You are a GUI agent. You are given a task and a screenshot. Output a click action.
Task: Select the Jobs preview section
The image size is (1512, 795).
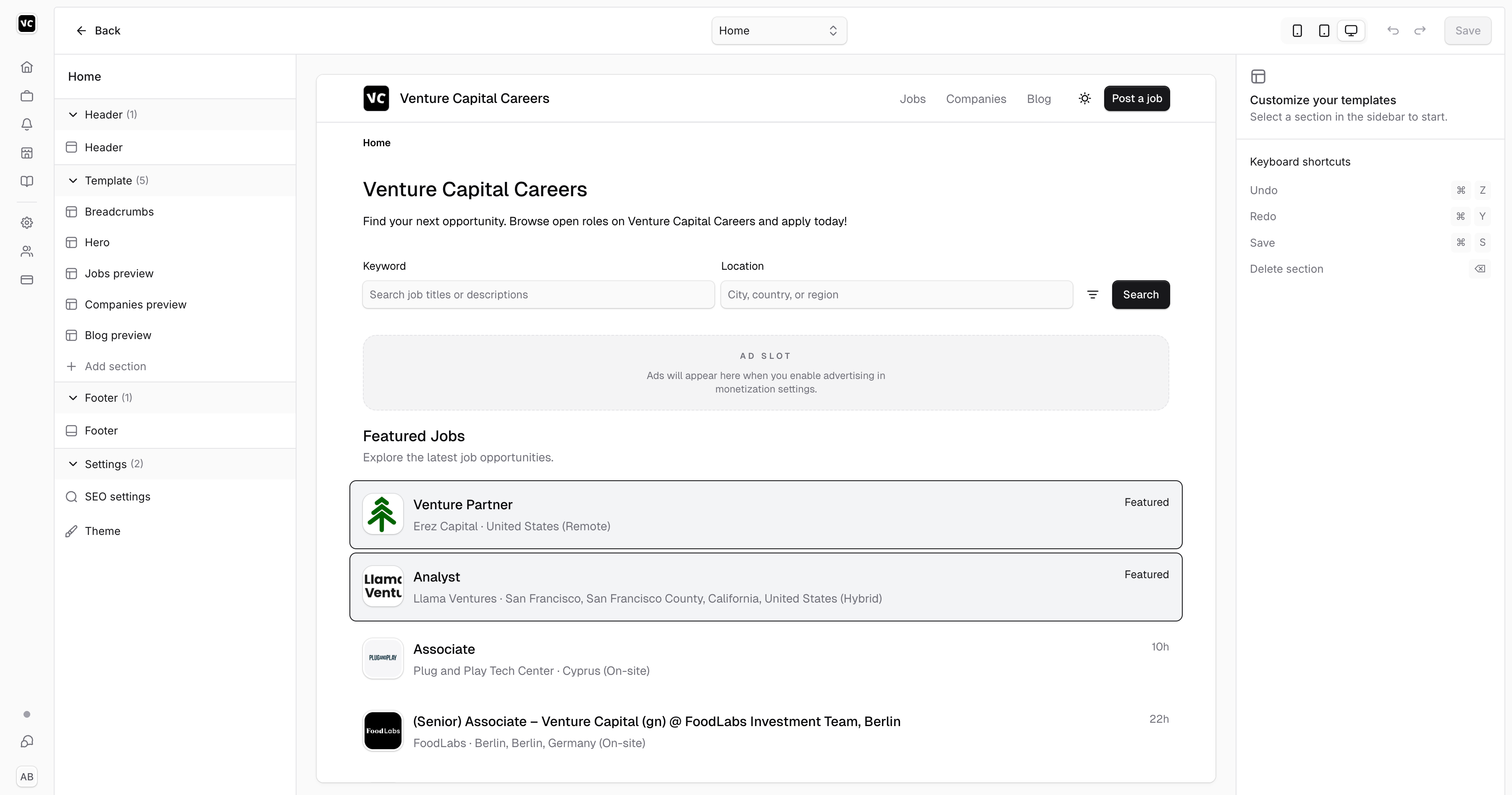click(x=119, y=274)
